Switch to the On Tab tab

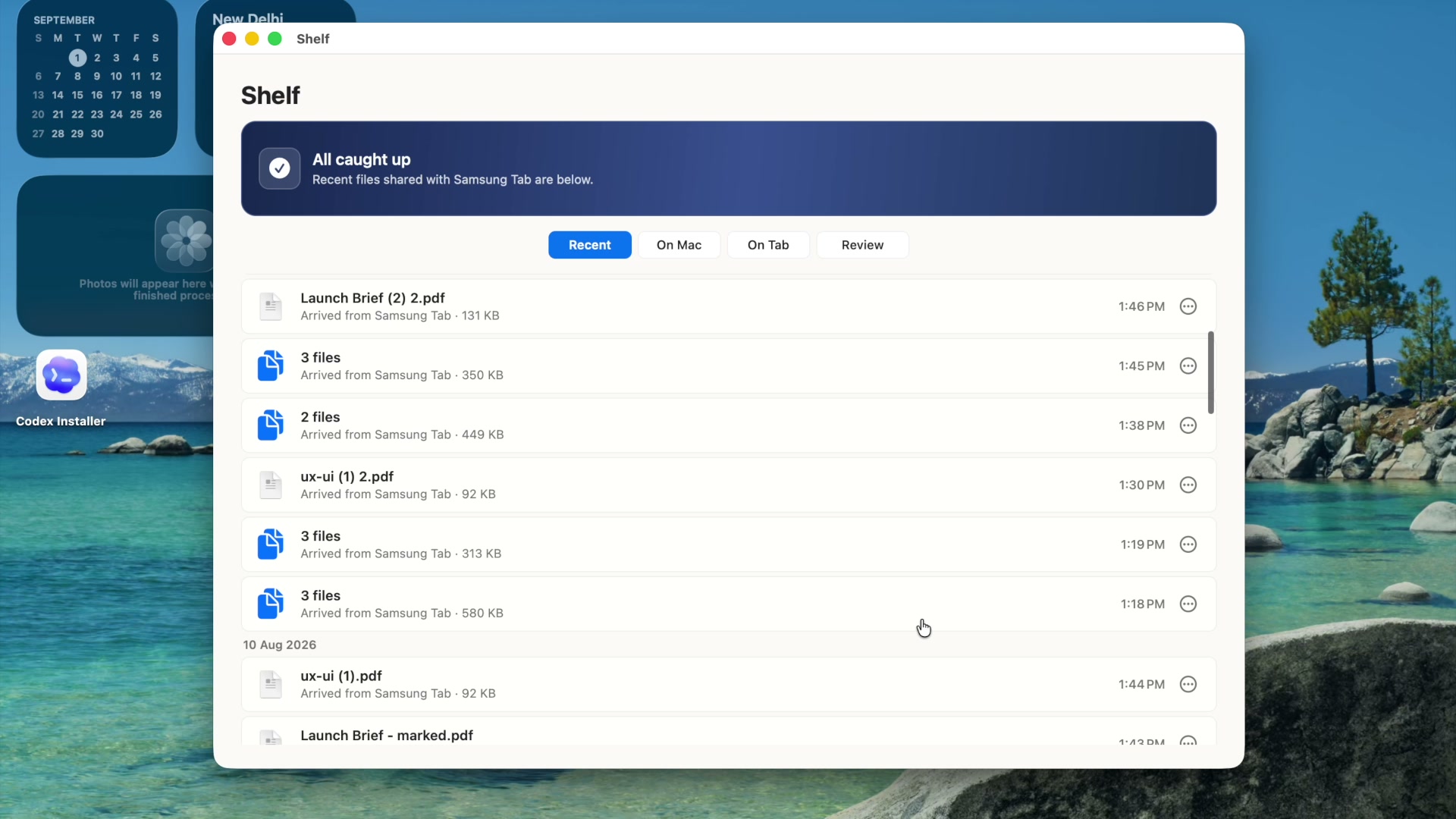coord(768,245)
